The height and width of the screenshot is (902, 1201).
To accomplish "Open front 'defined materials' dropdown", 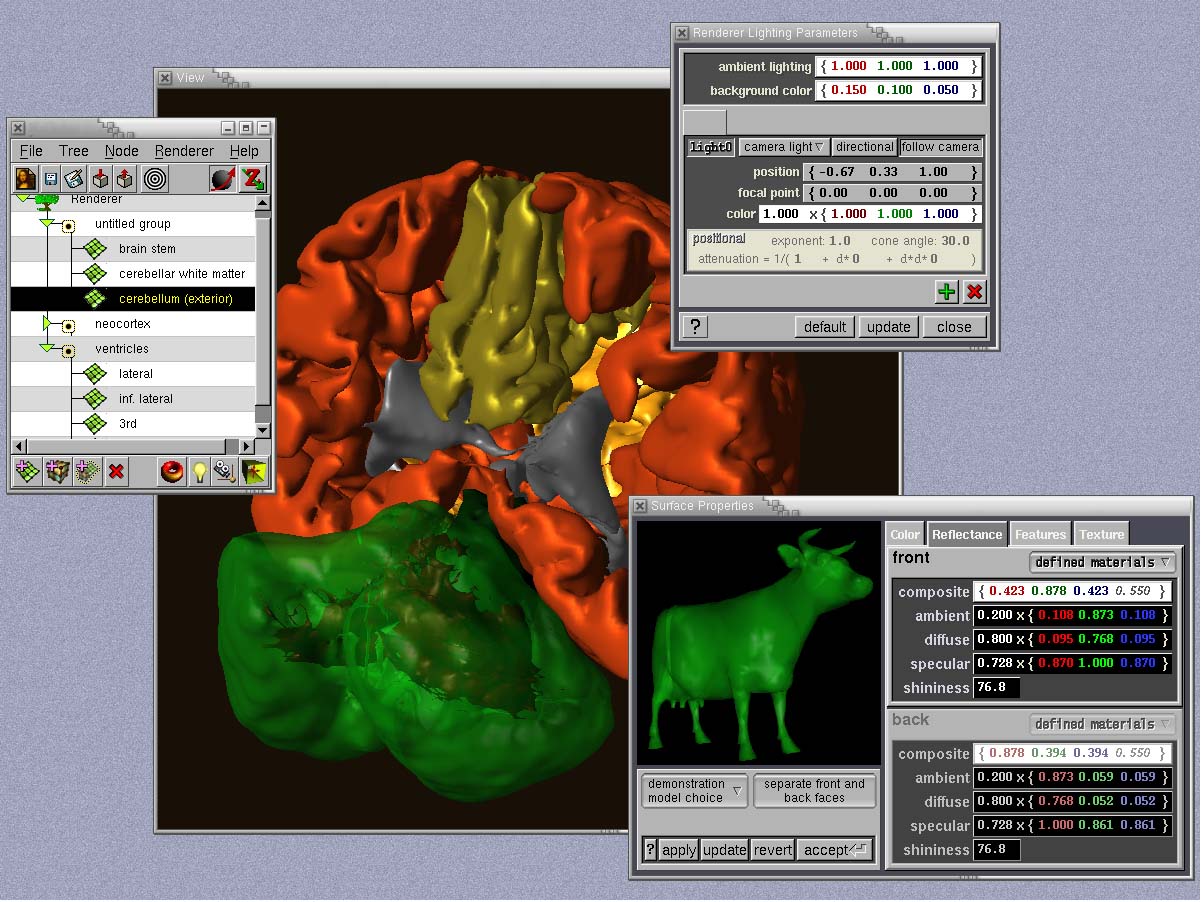I will coord(1102,562).
